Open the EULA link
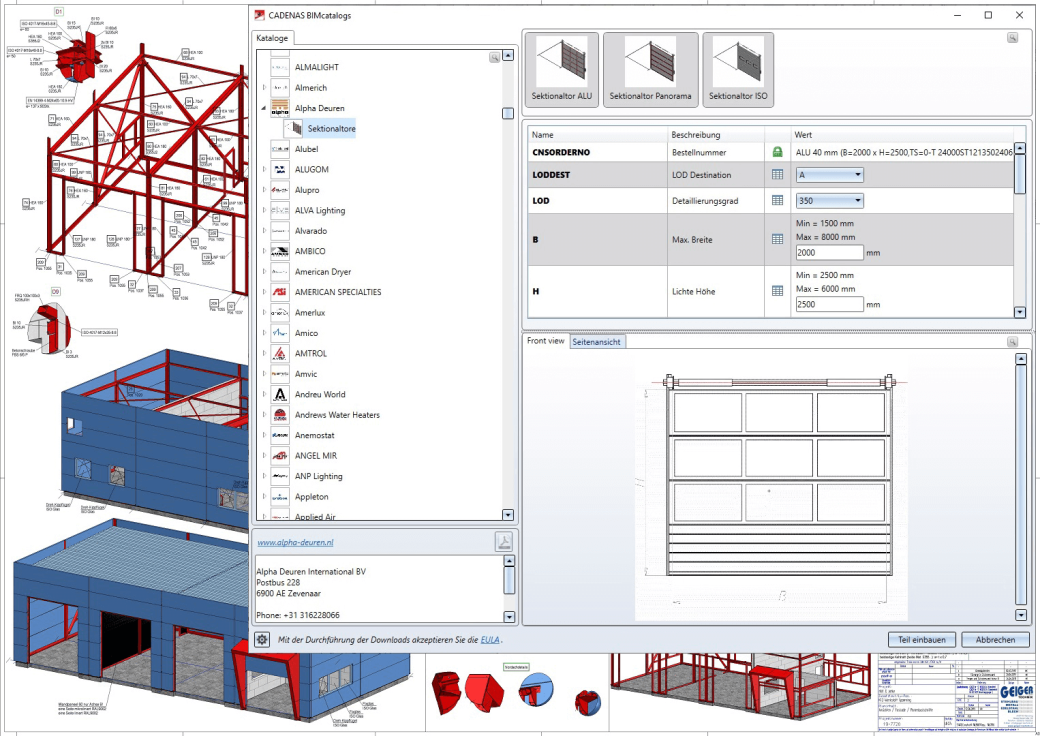 coord(490,640)
